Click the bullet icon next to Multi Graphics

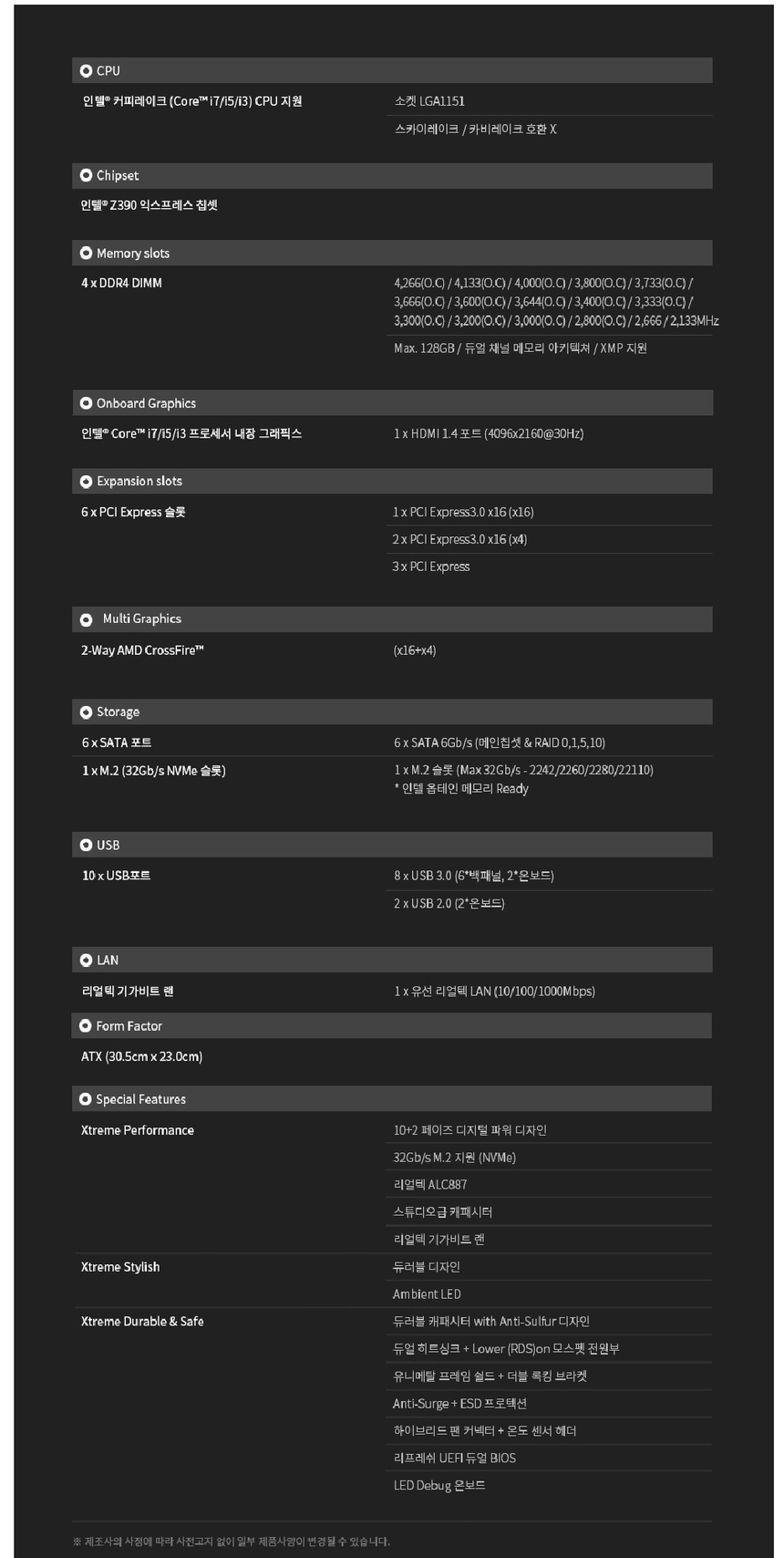click(87, 619)
